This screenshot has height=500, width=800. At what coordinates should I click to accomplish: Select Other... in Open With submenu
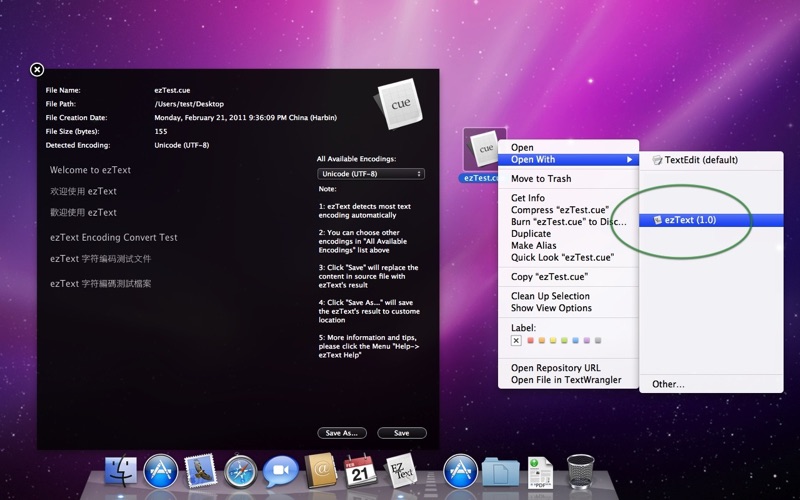point(711,384)
